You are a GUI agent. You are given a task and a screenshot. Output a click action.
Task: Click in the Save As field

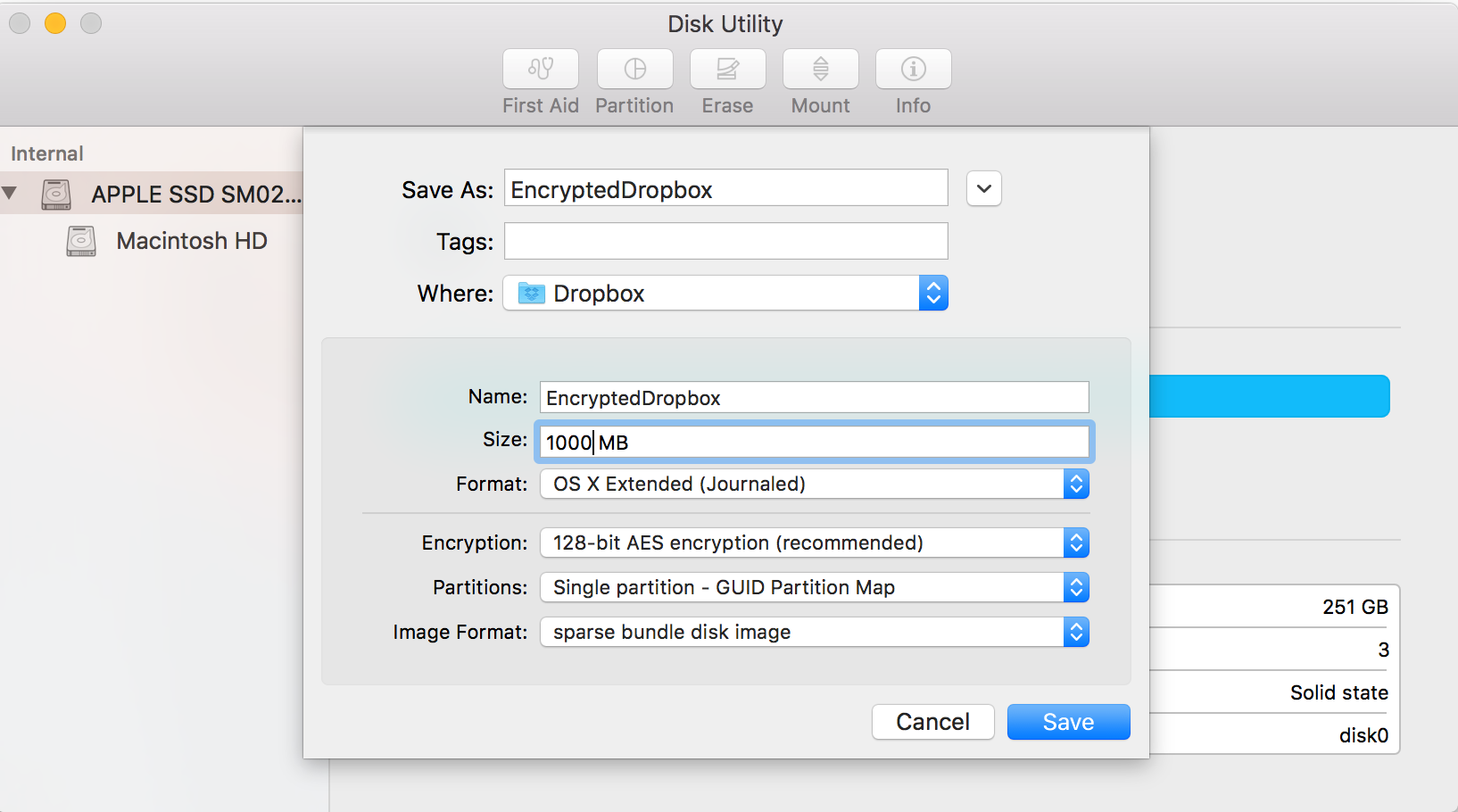click(x=725, y=188)
